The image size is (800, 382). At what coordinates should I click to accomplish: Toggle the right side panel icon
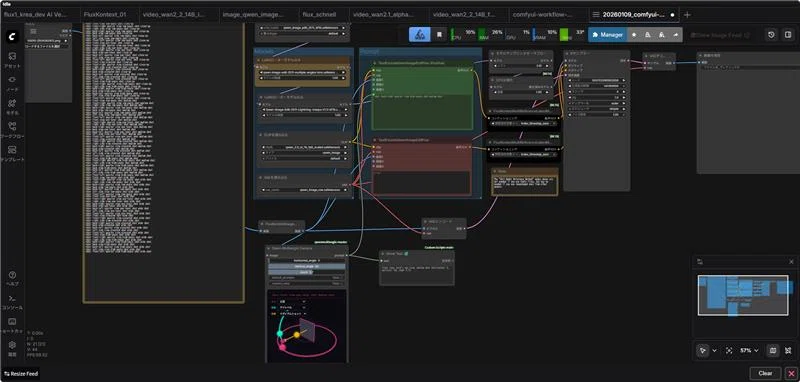tap(788, 35)
